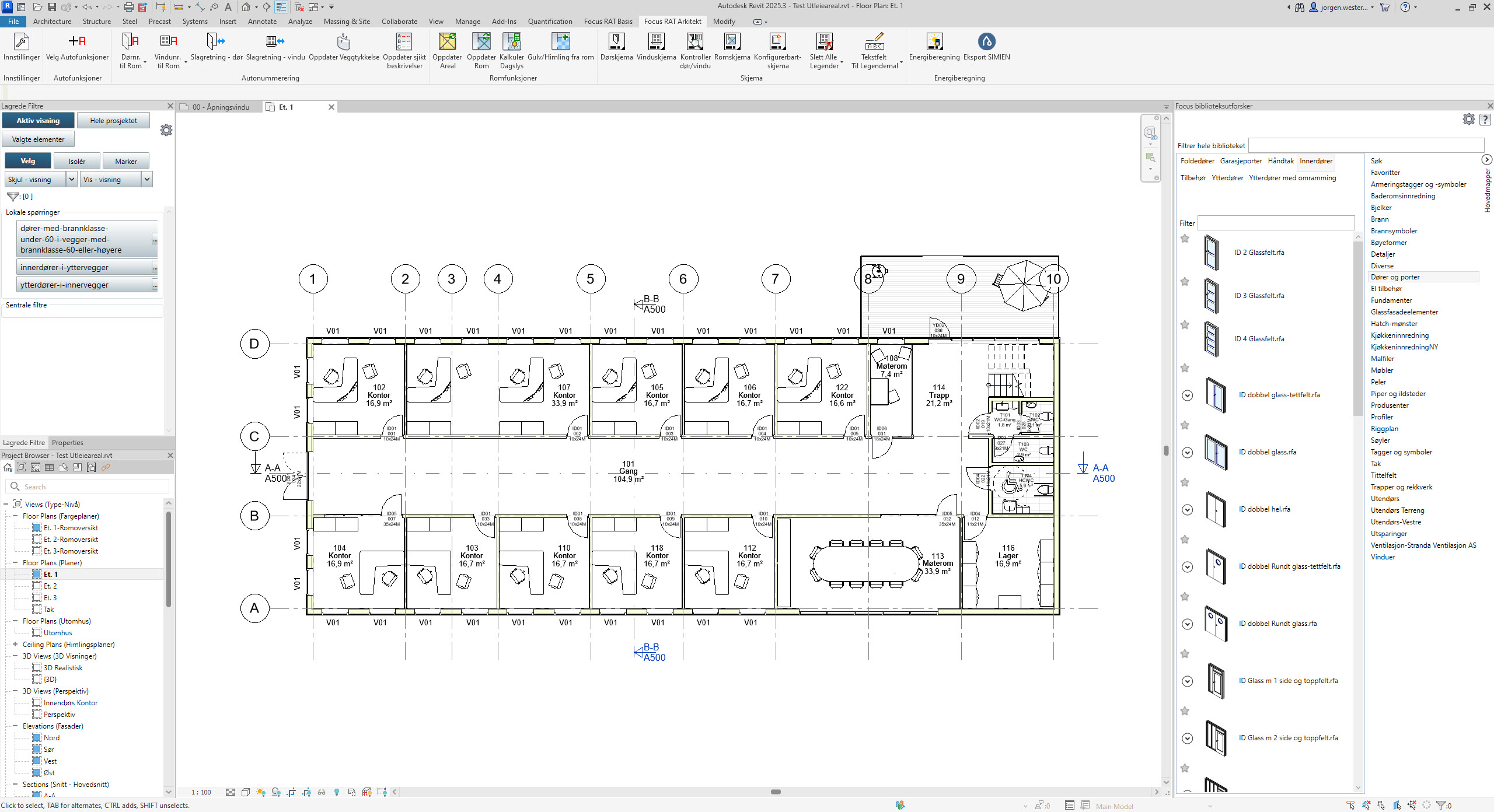Click Kalkuler Dagslys tool
The height and width of the screenshot is (812, 1494).
pyautogui.click(x=512, y=50)
